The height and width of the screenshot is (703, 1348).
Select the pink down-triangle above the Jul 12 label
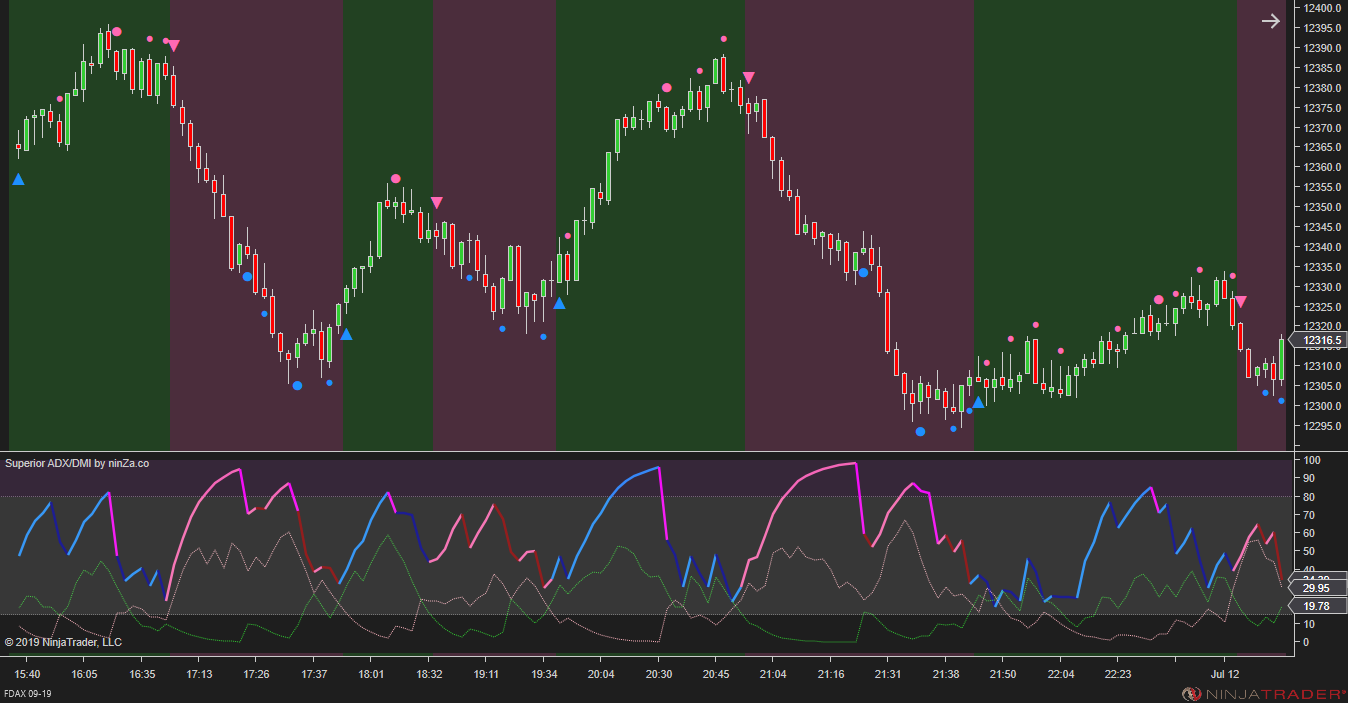[x=1241, y=301]
